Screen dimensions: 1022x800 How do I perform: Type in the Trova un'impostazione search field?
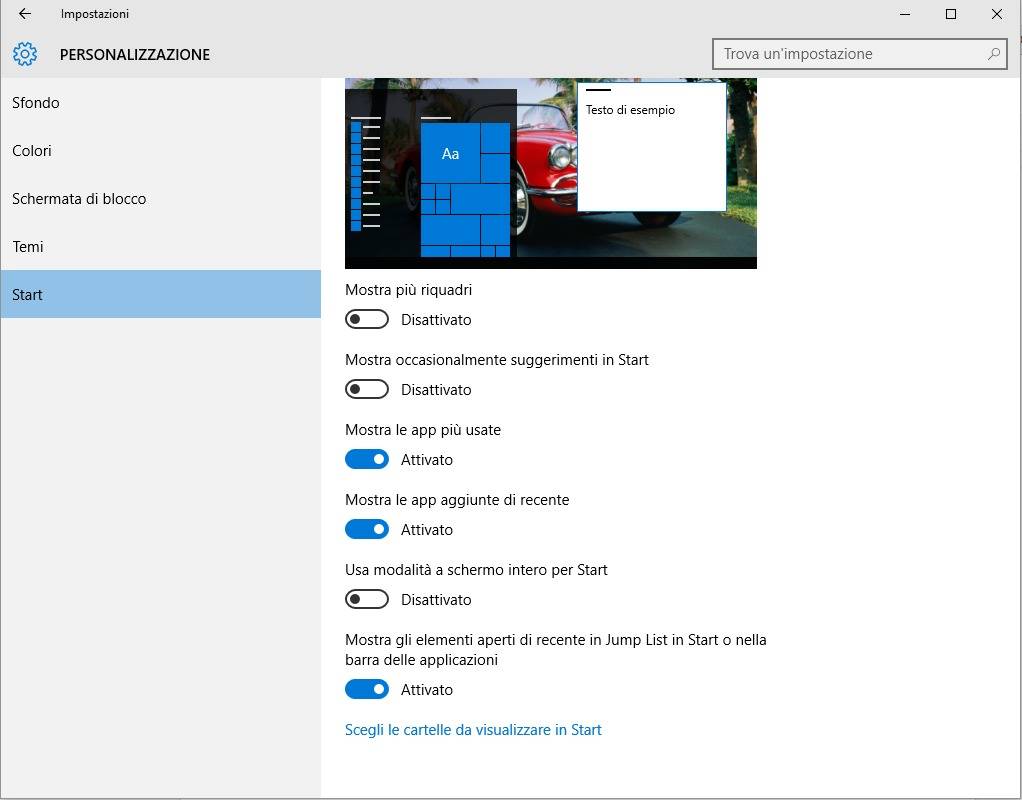pos(850,54)
